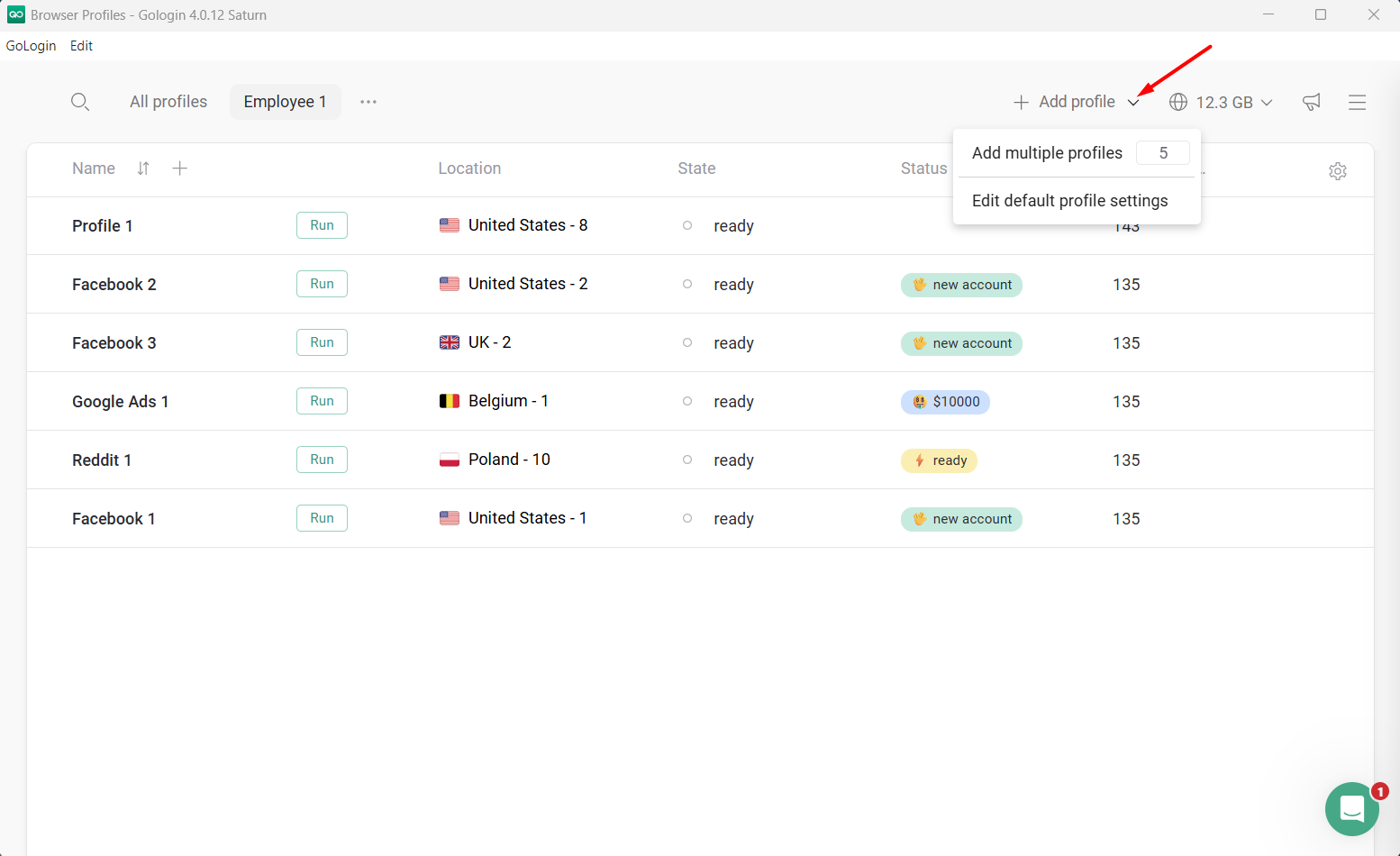This screenshot has height=856, width=1400.
Task: Click the Status column header
Action: click(x=923, y=168)
